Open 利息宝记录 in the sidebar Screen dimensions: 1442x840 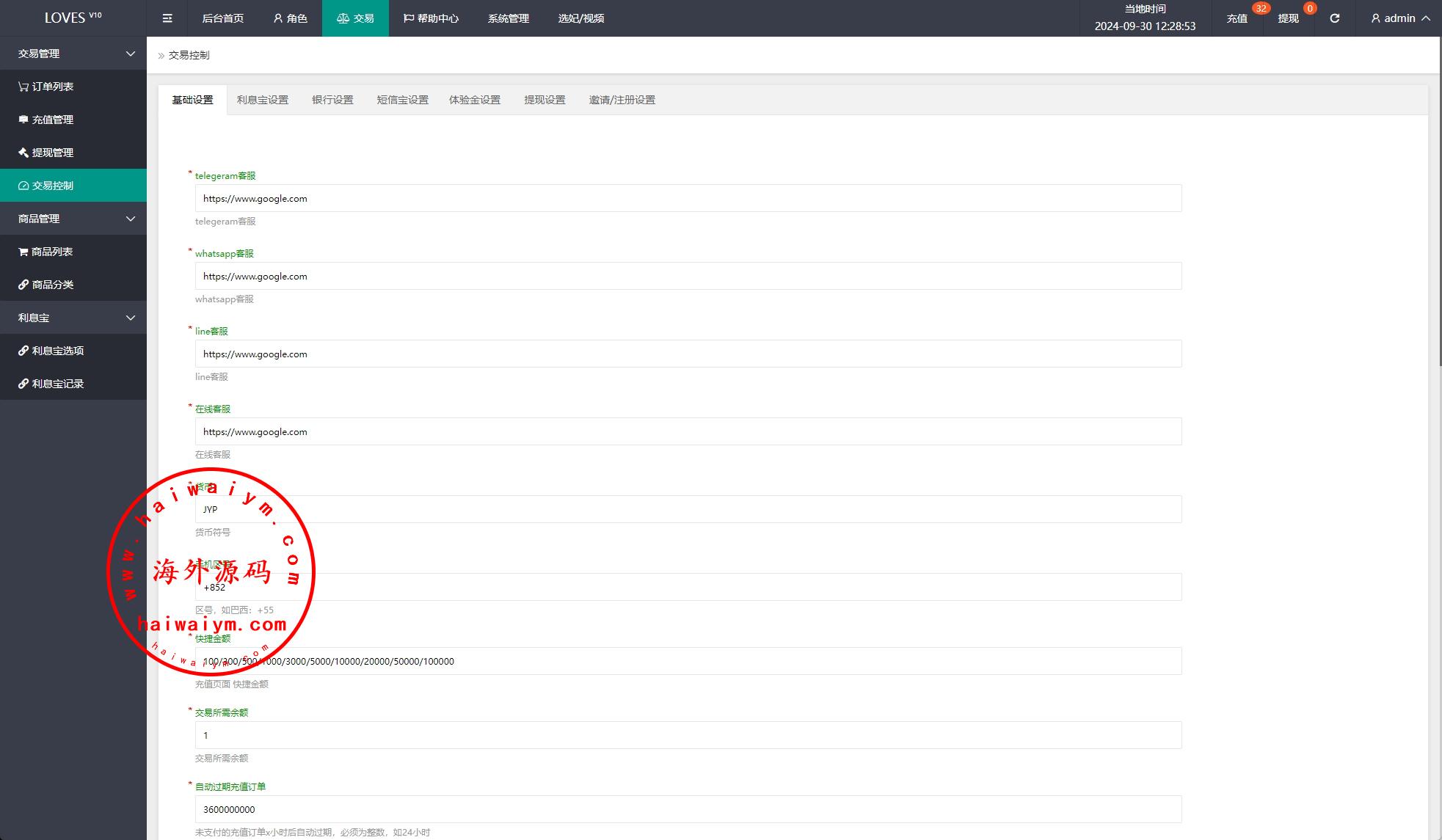57,384
